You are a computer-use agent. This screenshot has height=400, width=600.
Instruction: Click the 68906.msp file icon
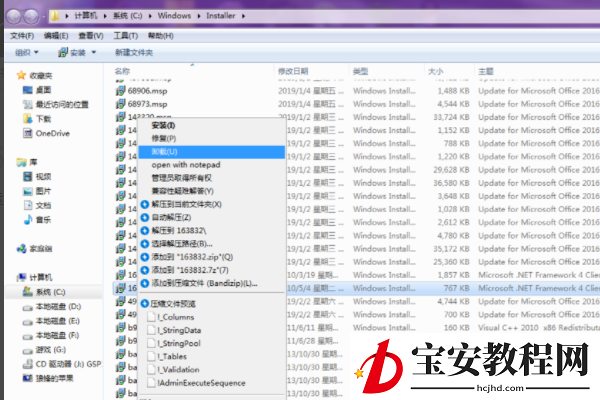121,91
